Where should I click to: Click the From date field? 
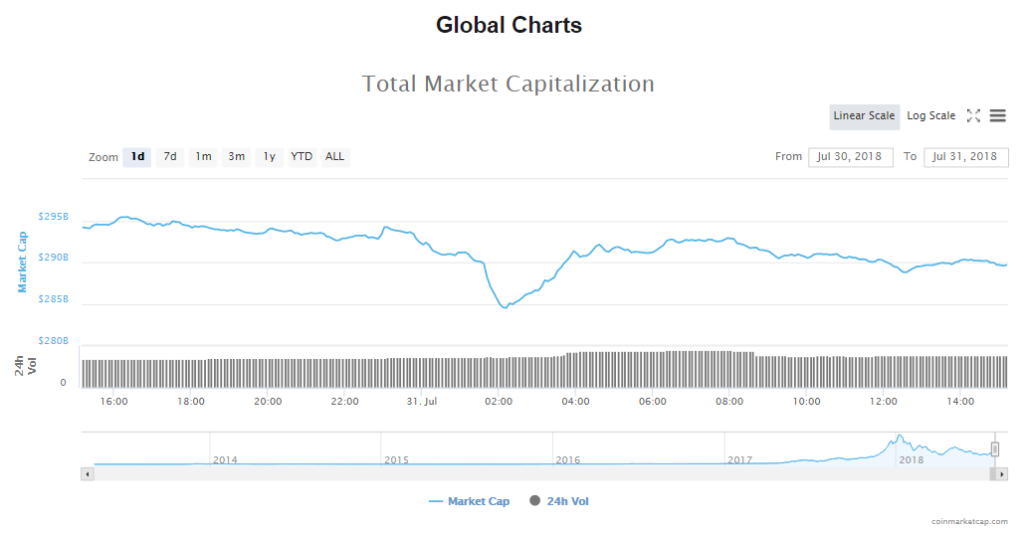[850, 157]
